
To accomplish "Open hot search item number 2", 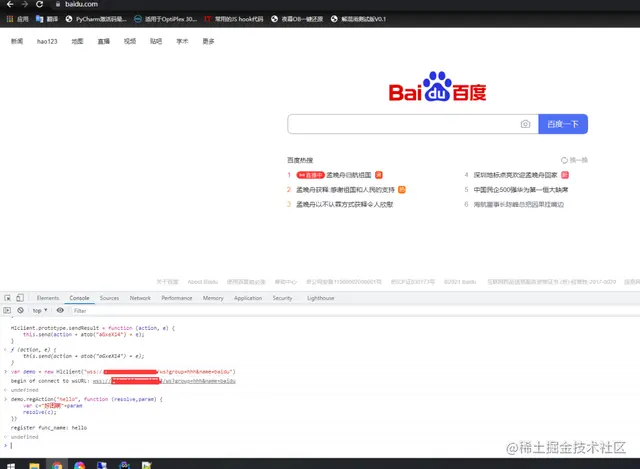I will 346,190.
